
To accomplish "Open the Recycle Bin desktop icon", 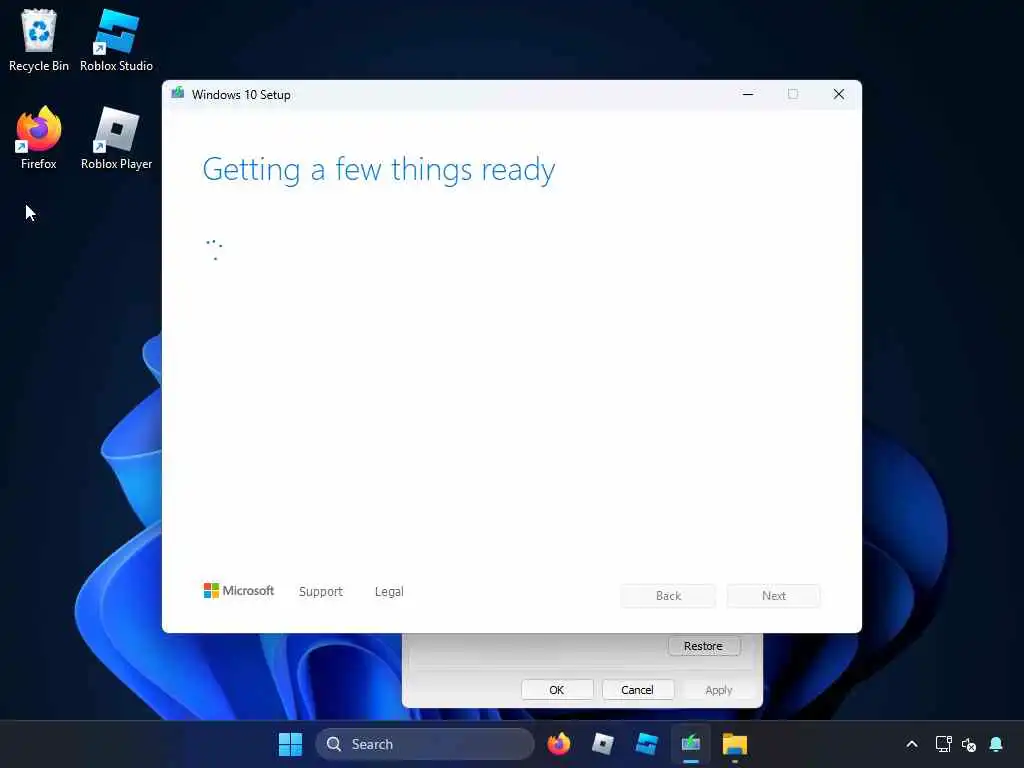I will pos(39,40).
